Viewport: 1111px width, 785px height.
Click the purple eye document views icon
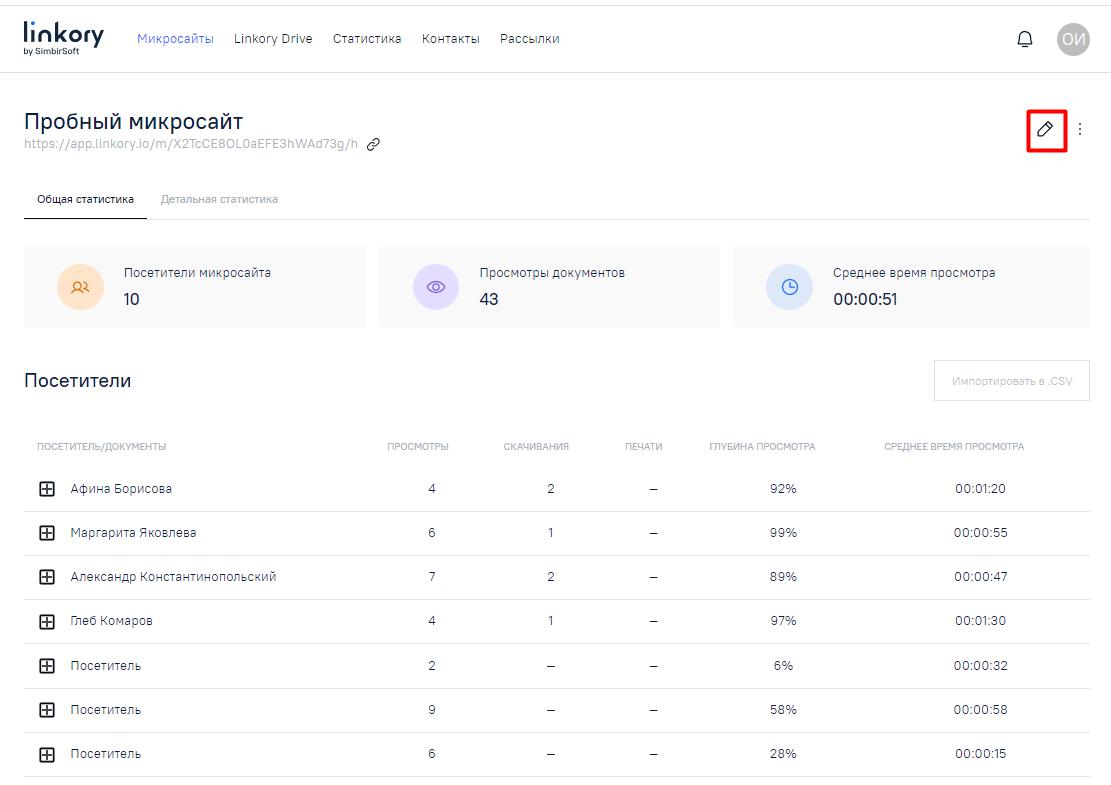436,287
